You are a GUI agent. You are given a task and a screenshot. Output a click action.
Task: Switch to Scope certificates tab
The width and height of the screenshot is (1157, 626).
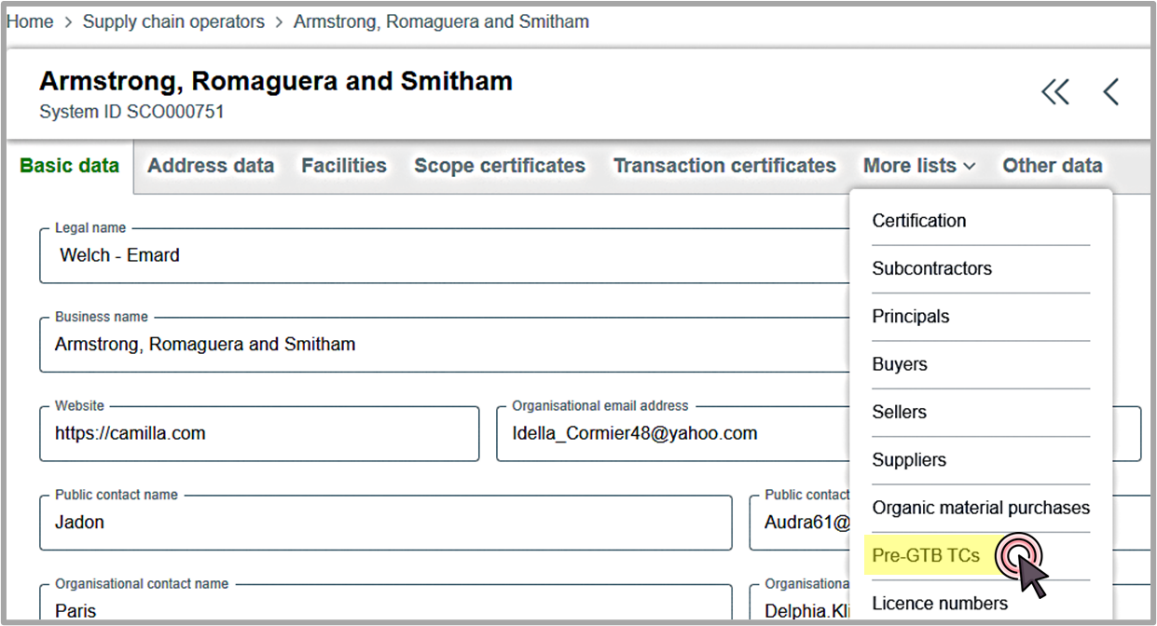(x=500, y=165)
